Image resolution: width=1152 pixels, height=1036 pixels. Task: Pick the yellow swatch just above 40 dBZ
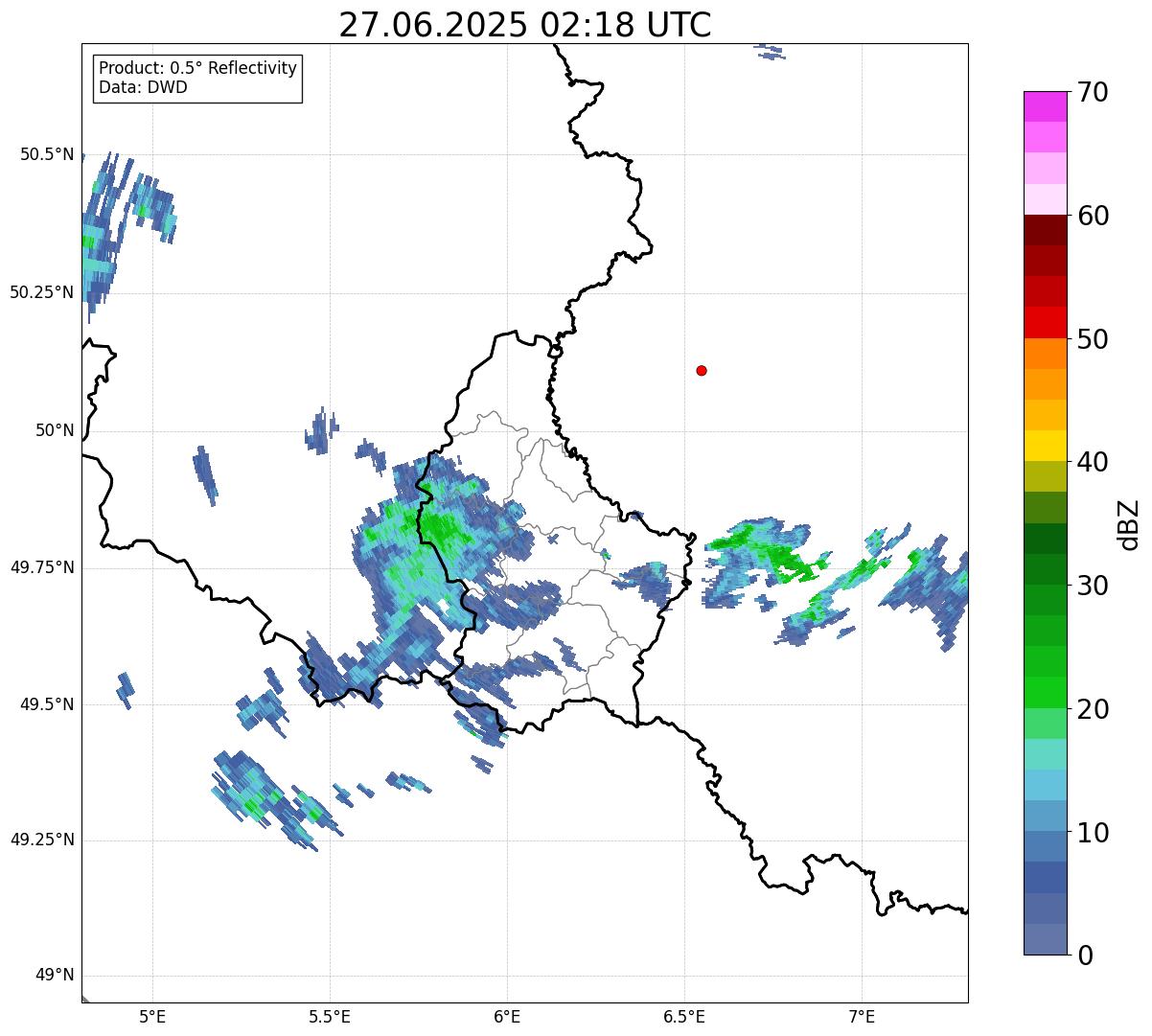[1046, 446]
